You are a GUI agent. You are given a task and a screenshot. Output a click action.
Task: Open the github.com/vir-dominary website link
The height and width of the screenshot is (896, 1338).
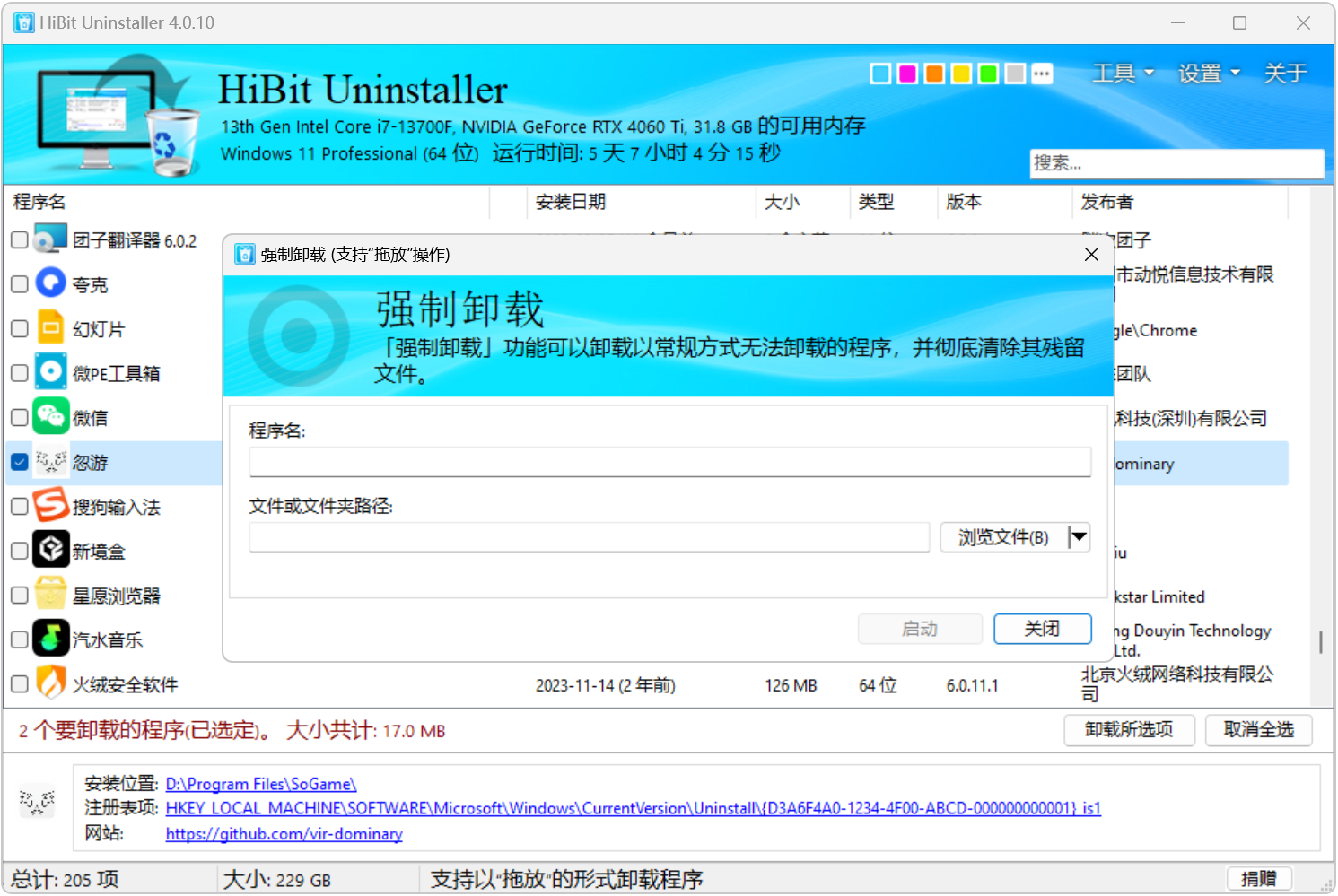point(284,833)
